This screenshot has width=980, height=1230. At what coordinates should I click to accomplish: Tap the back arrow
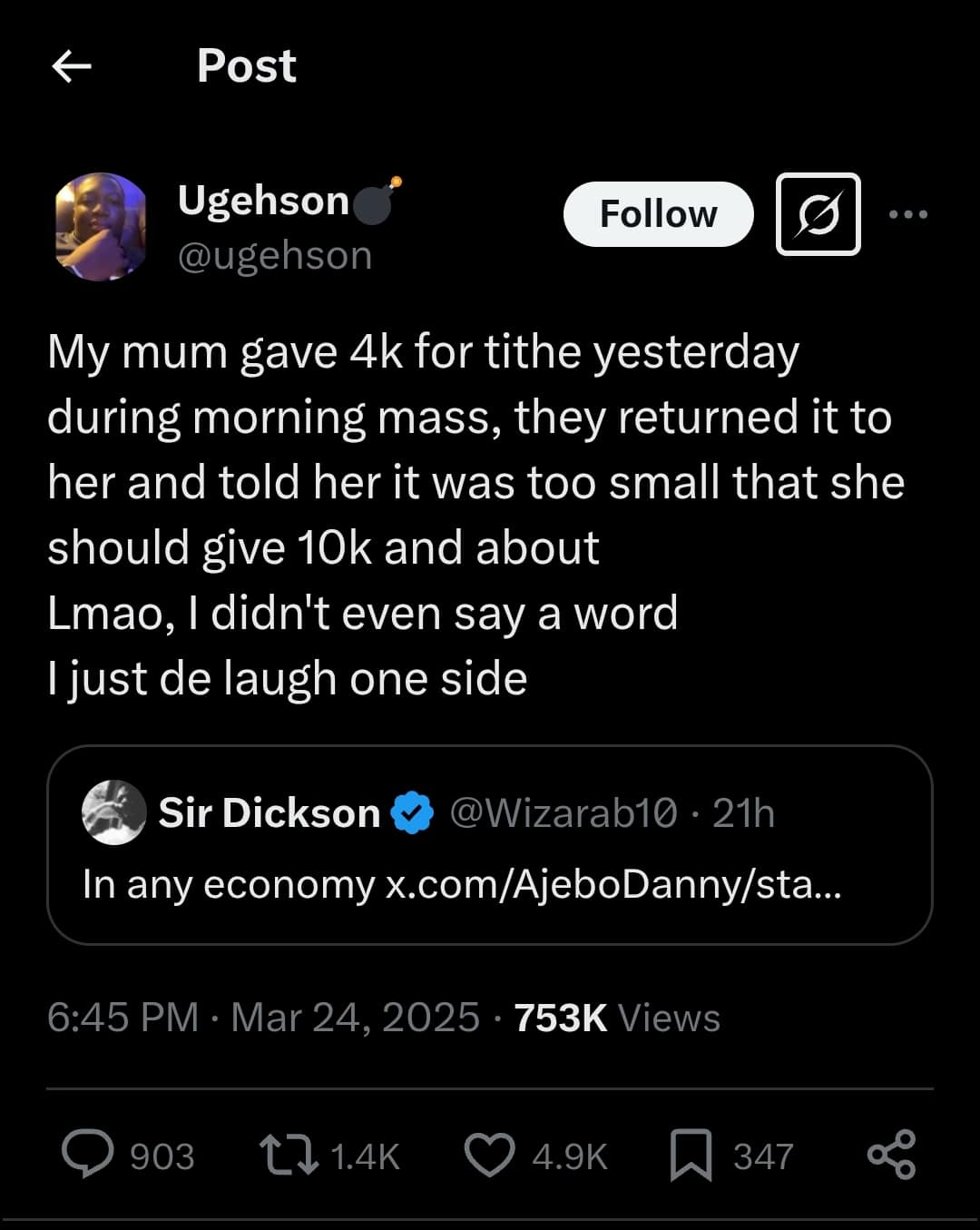(x=72, y=66)
